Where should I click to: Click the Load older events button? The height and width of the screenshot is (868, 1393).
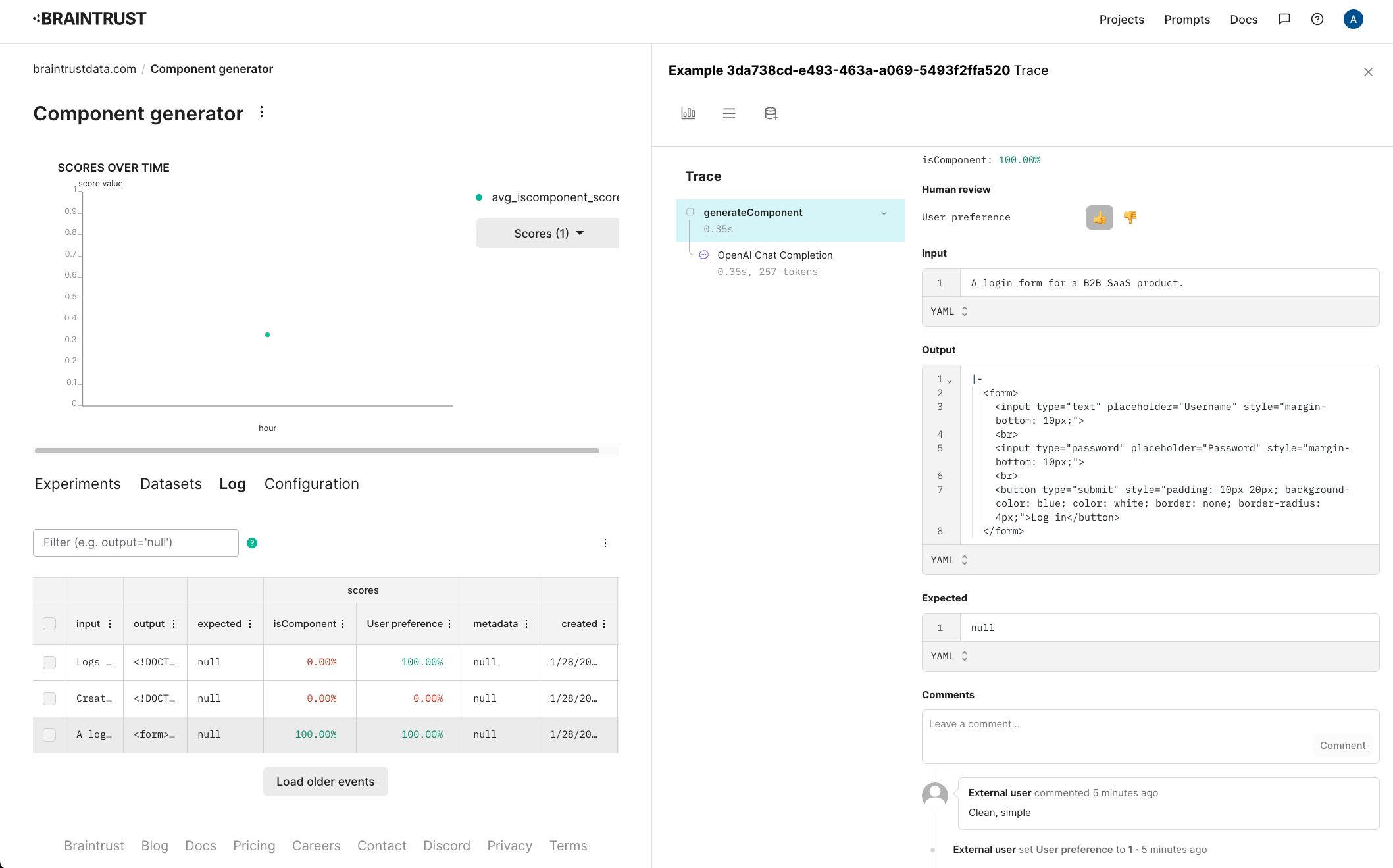click(325, 781)
